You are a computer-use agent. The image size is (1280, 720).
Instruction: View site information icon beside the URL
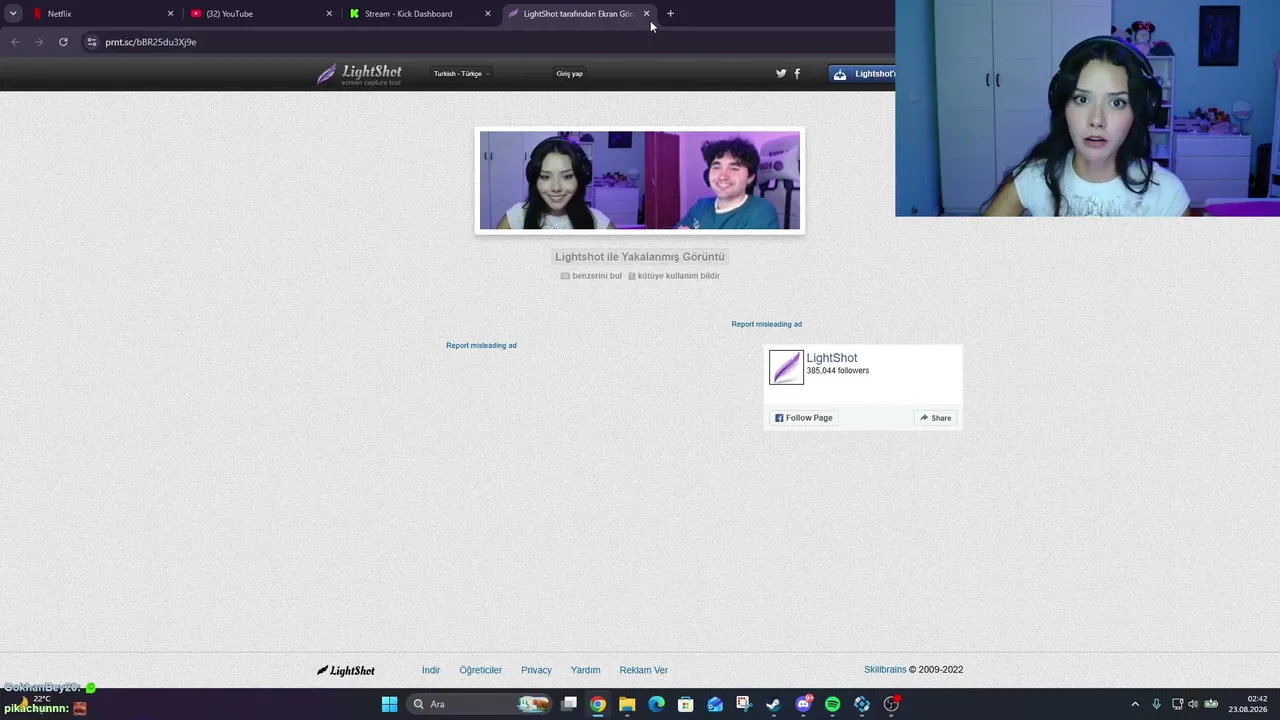92,42
